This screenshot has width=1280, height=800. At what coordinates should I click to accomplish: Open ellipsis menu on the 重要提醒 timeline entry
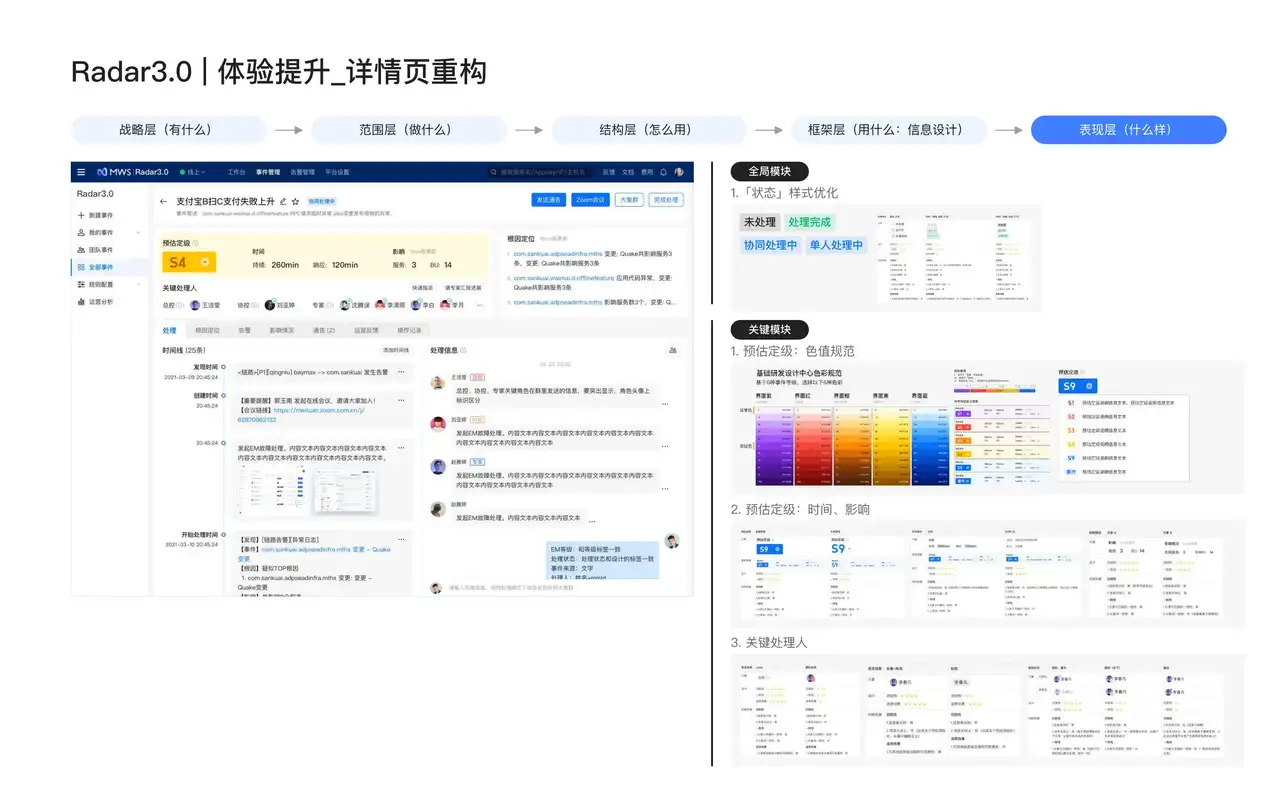pyautogui.click(x=401, y=400)
